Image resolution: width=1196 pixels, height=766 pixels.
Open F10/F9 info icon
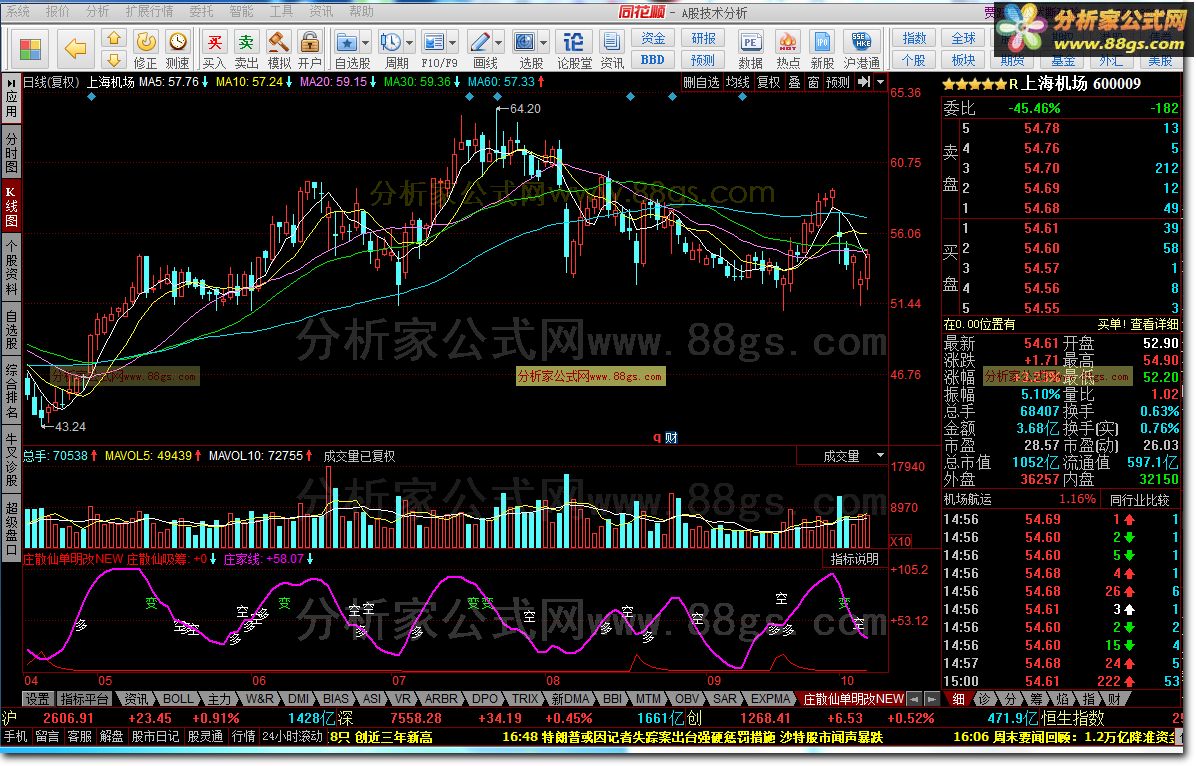click(434, 41)
